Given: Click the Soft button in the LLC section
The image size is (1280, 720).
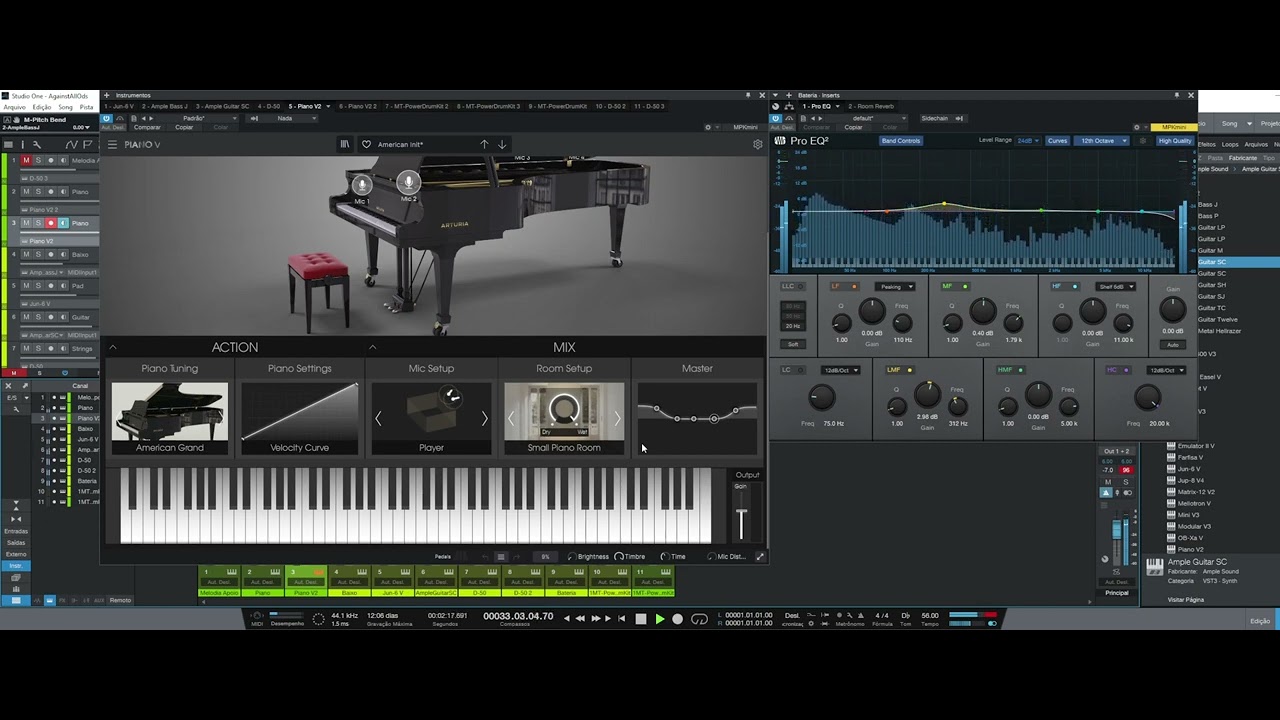Looking at the screenshot, I should click(793, 344).
